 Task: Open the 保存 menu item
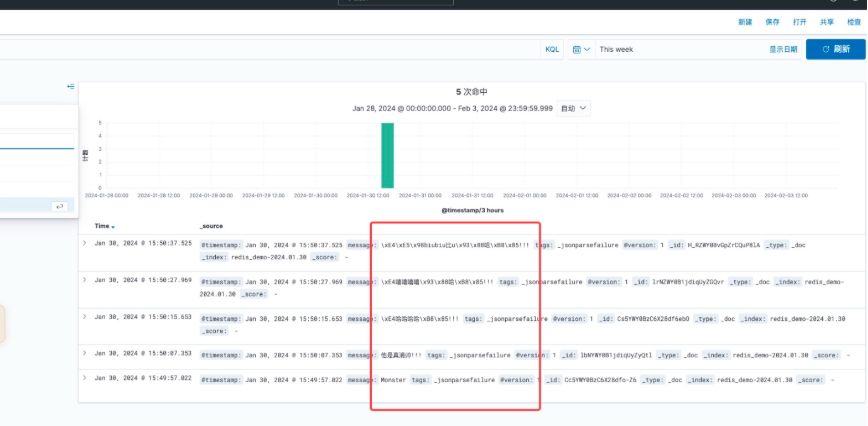772,22
